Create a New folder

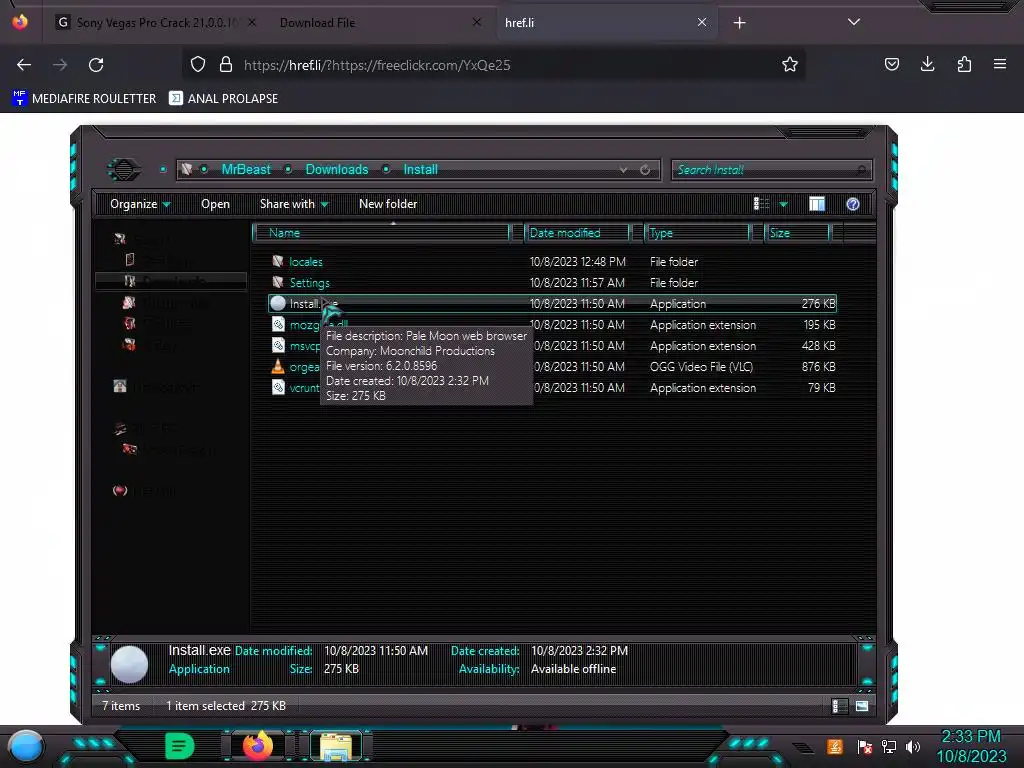click(x=388, y=204)
